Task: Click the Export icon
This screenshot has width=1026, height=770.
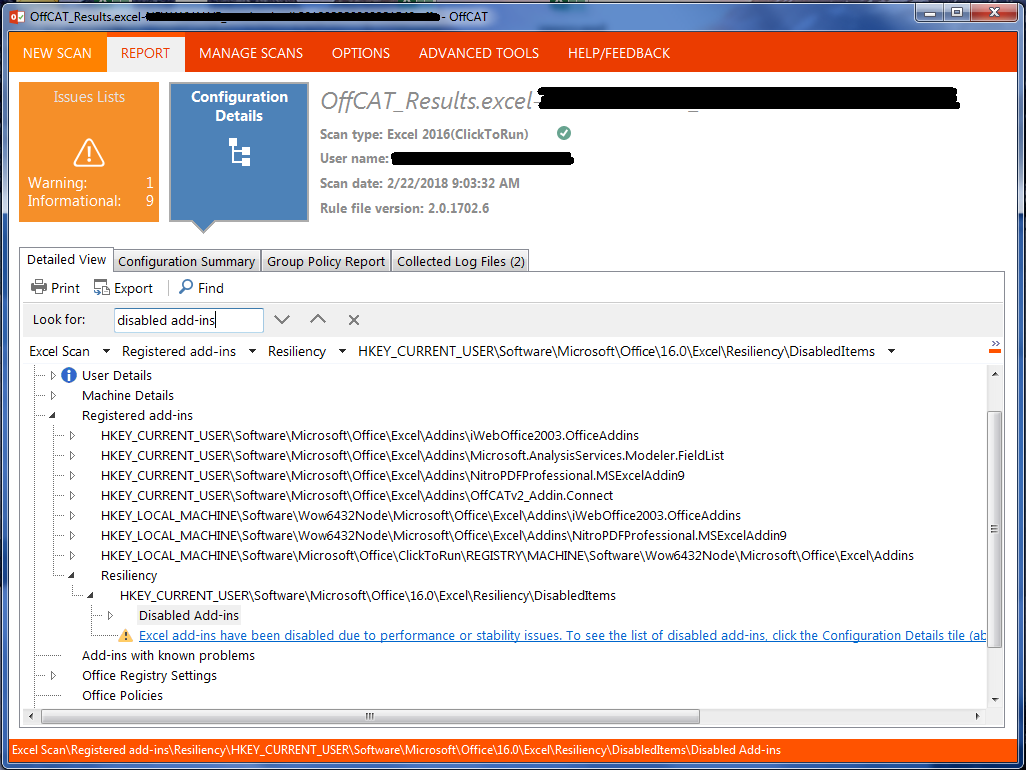Action: (x=101, y=287)
